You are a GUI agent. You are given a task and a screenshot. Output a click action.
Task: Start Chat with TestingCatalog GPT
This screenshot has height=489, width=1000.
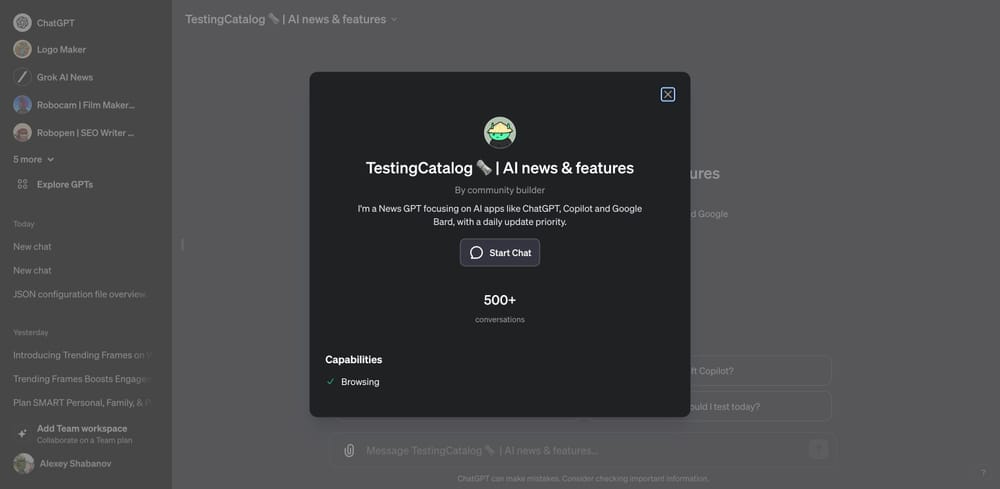[499, 252]
